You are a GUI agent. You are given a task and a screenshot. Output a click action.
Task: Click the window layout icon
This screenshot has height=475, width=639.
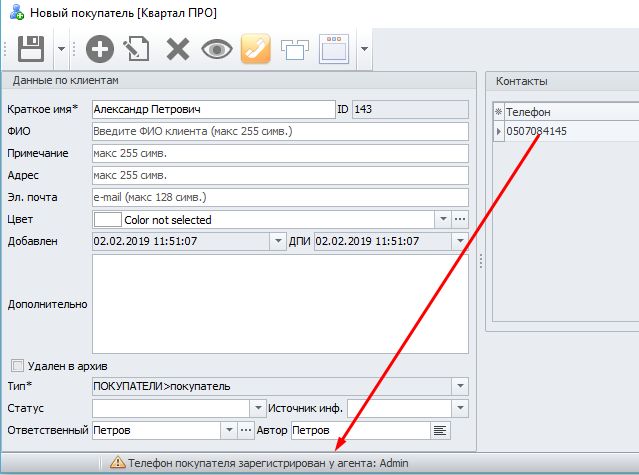pyautogui.click(x=335, y=48)
